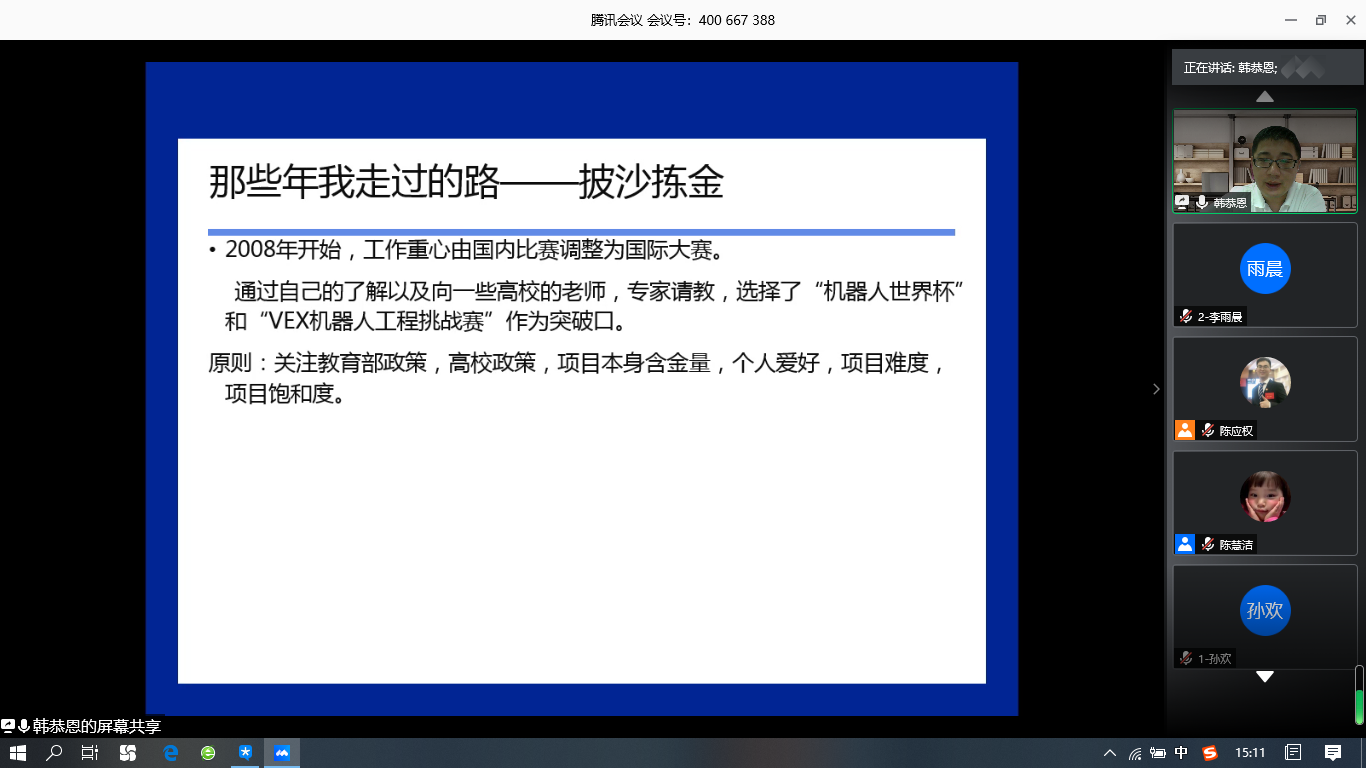
Task: Open the 360 browser taskbar icon
Action: pyautogui.click(x=208, y=753)
